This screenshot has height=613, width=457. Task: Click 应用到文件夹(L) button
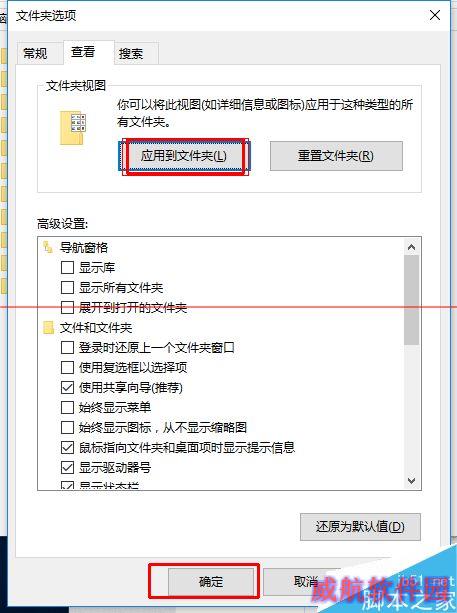coord(183,156)
